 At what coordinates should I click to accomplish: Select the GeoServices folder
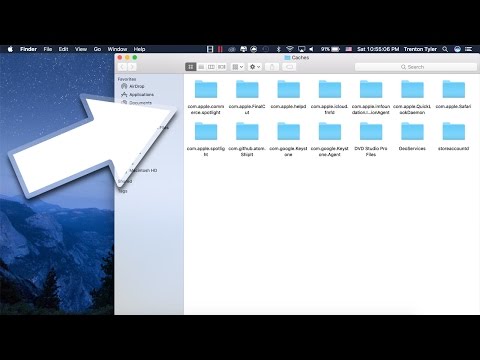click(x=412, y=136)
